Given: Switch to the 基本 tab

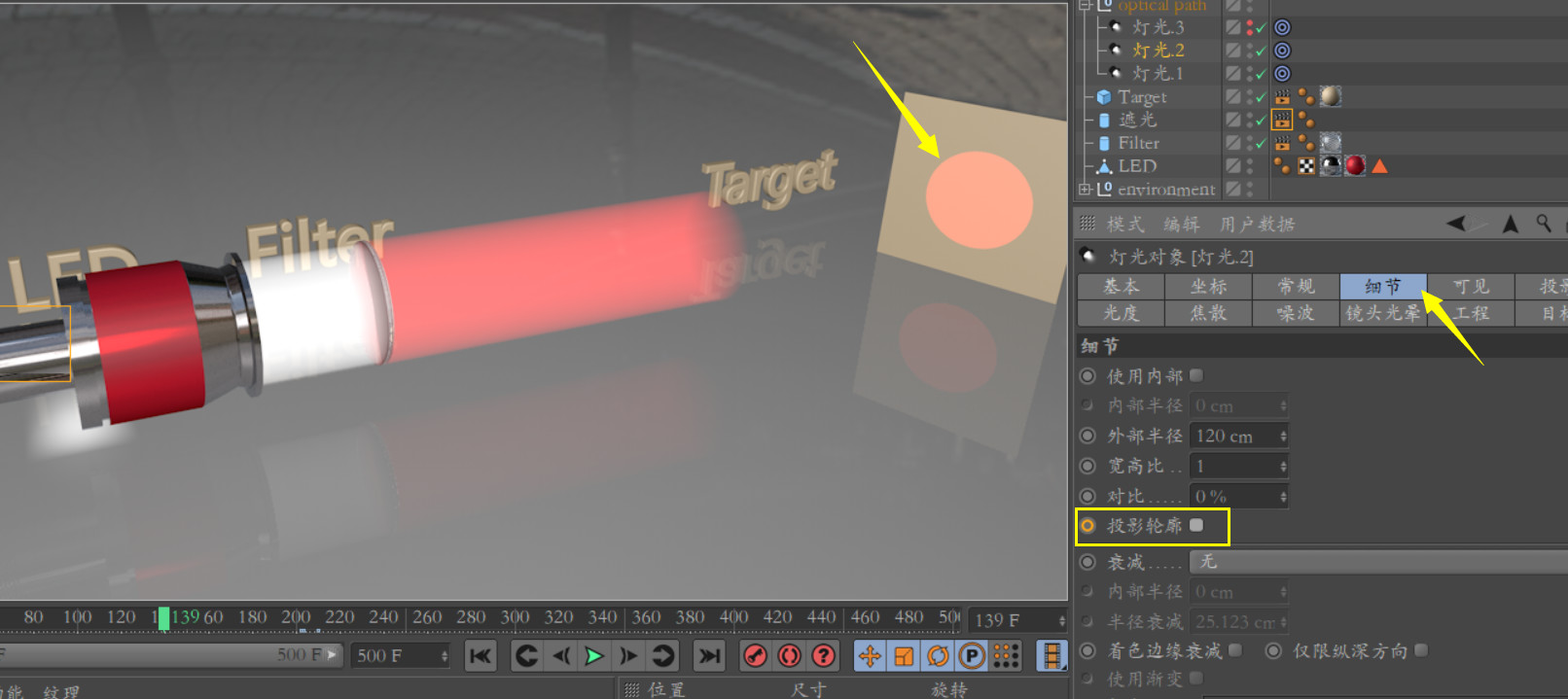Looking at the screenshot, I should click(1121, 286).
